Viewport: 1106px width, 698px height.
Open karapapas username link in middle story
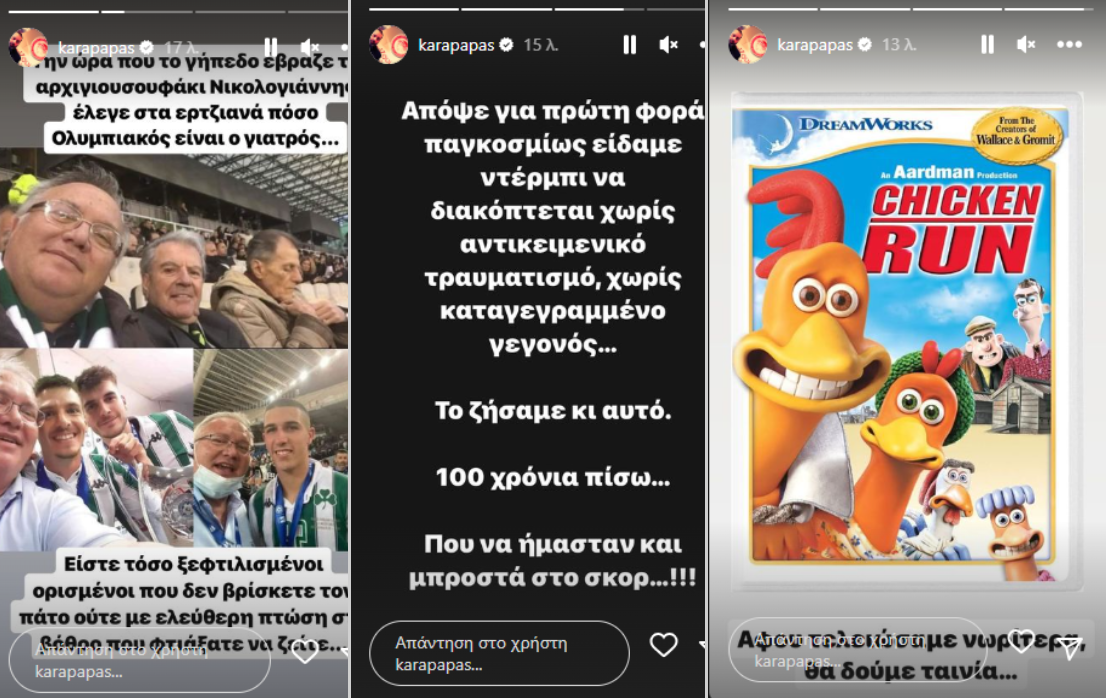[456, 45]
